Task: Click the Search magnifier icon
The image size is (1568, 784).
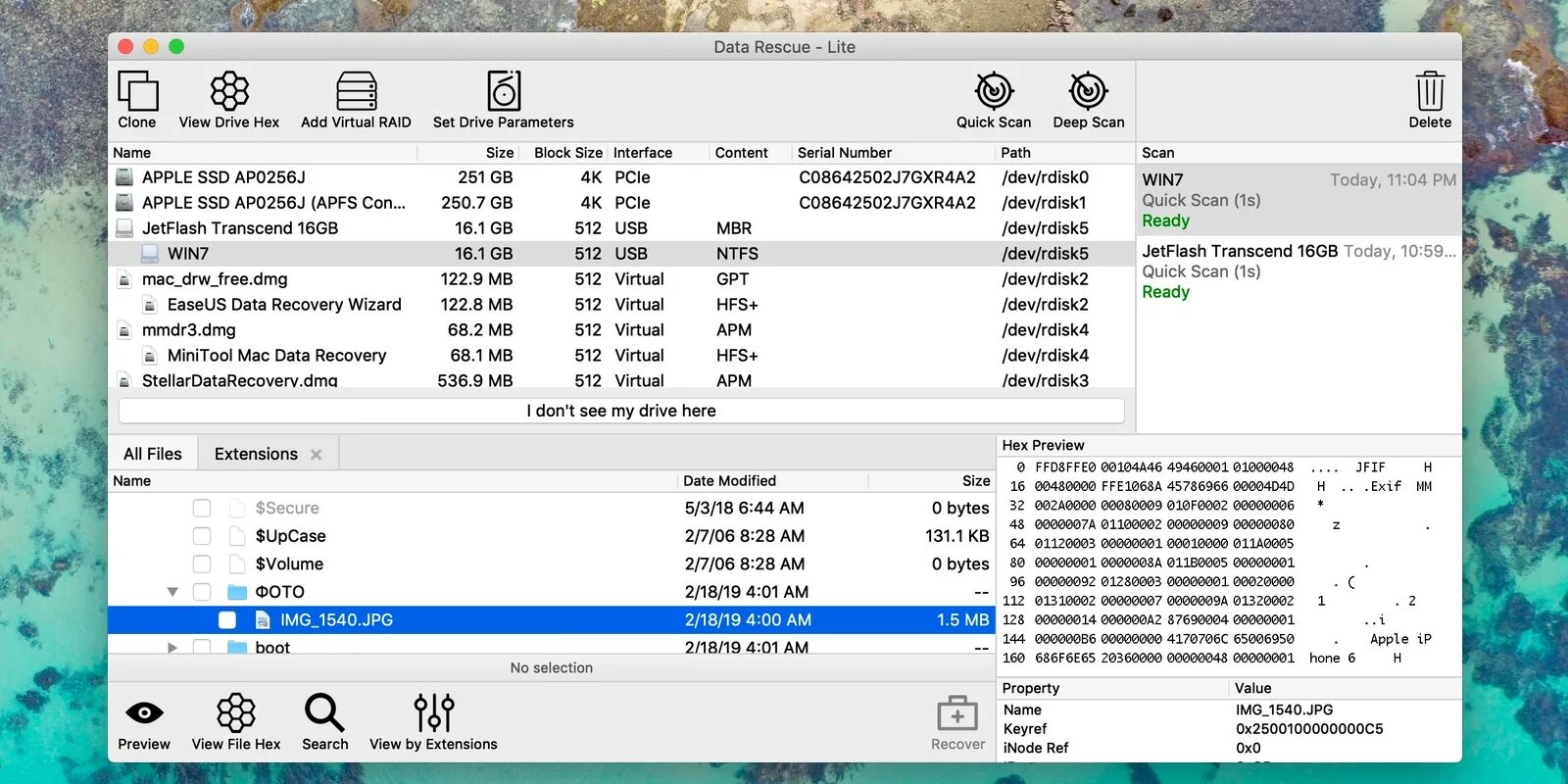Action: (324, 712)
